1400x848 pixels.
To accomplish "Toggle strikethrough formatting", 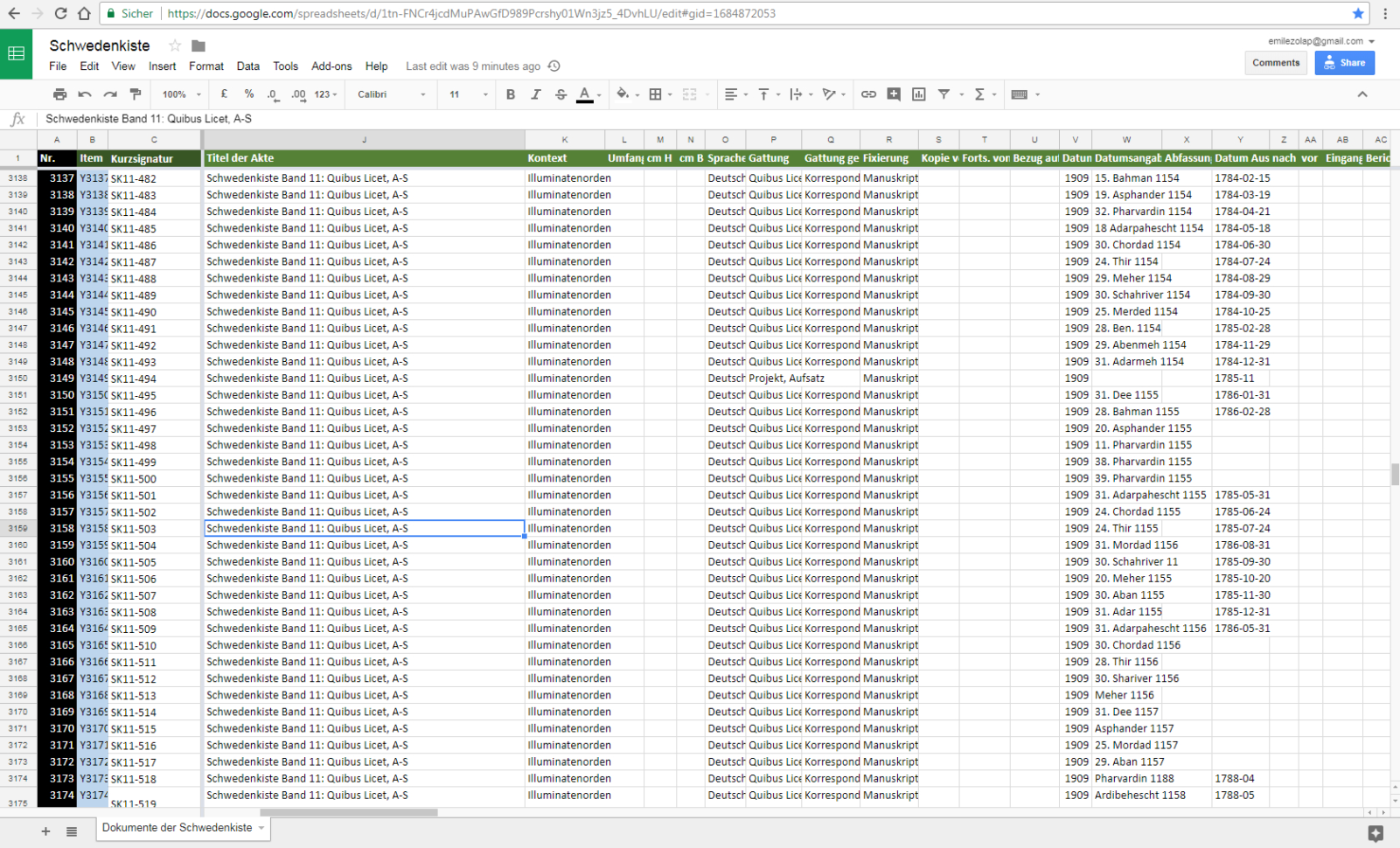I will (561, 94).
